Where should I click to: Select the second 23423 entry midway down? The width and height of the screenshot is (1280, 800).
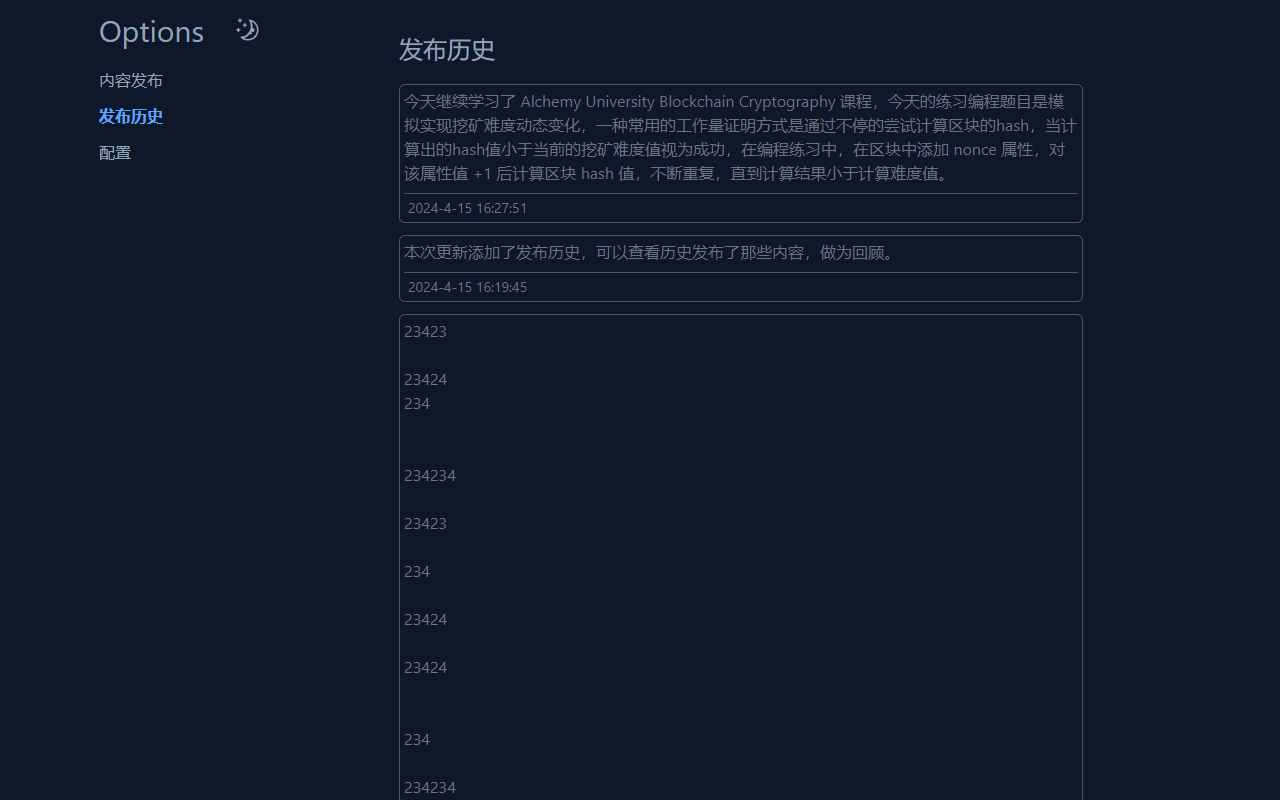click(425, 523)
